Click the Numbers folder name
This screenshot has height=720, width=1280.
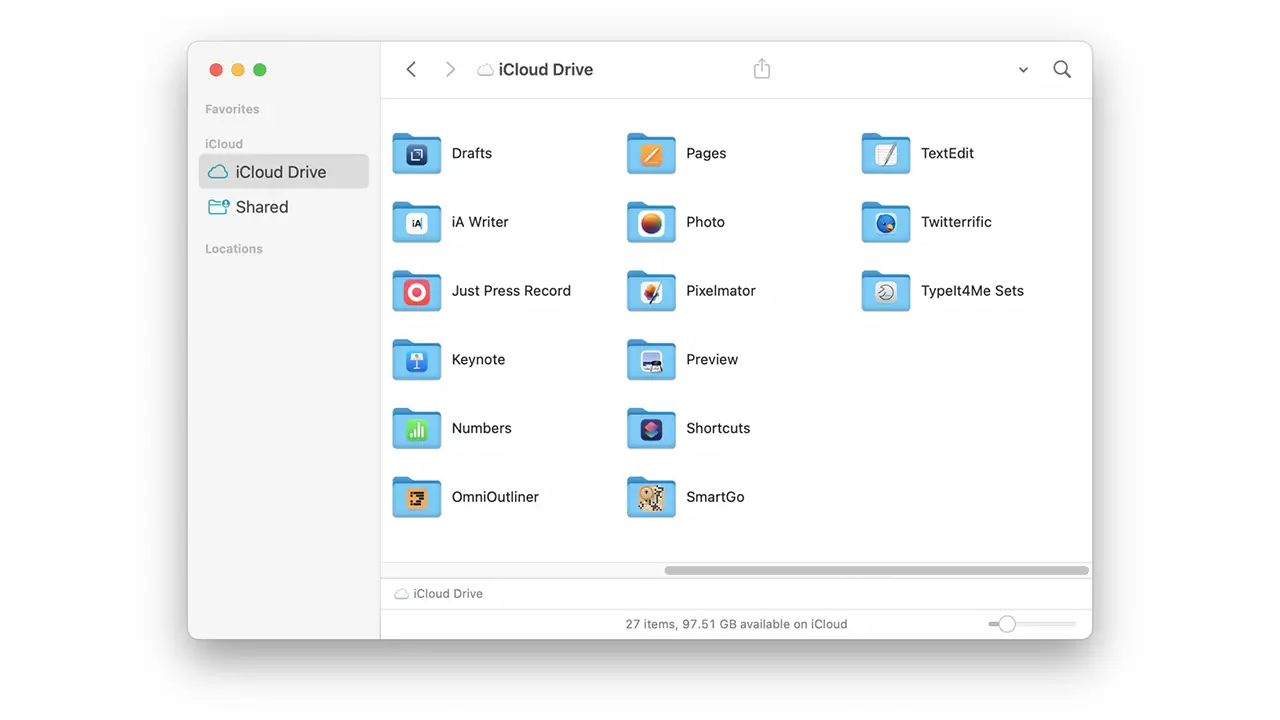(x=481, y=428)
